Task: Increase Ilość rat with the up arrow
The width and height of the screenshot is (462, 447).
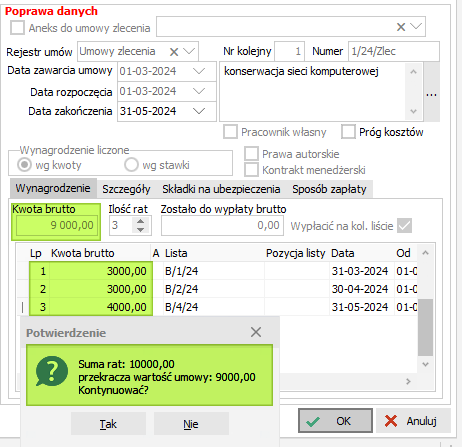Action: tap(141, 221)
